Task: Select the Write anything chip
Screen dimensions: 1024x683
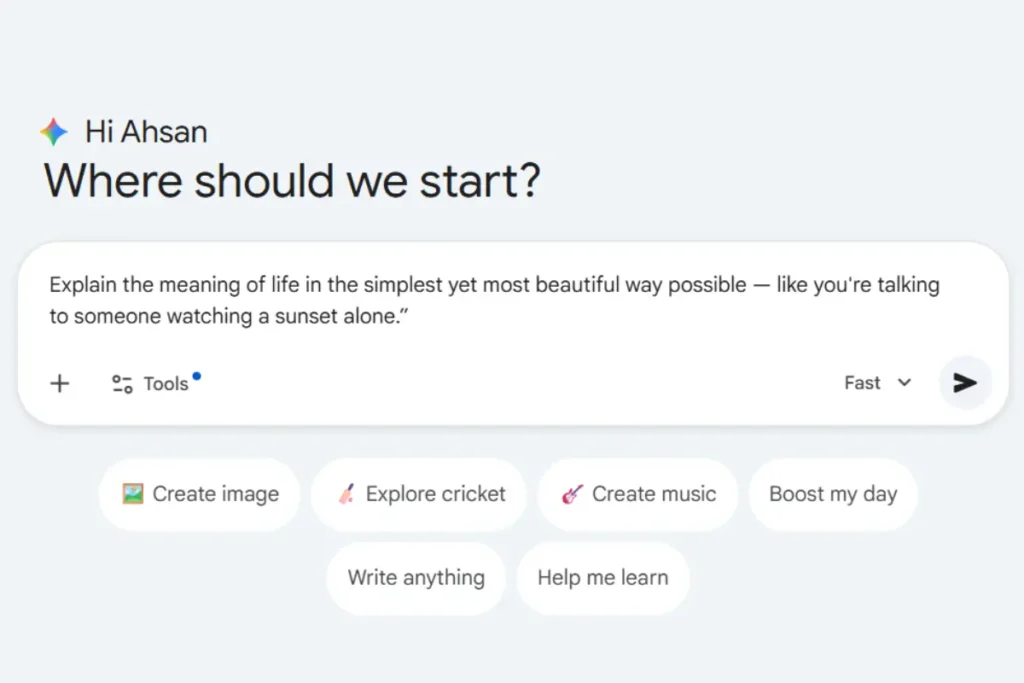Action: coord(416,578)
